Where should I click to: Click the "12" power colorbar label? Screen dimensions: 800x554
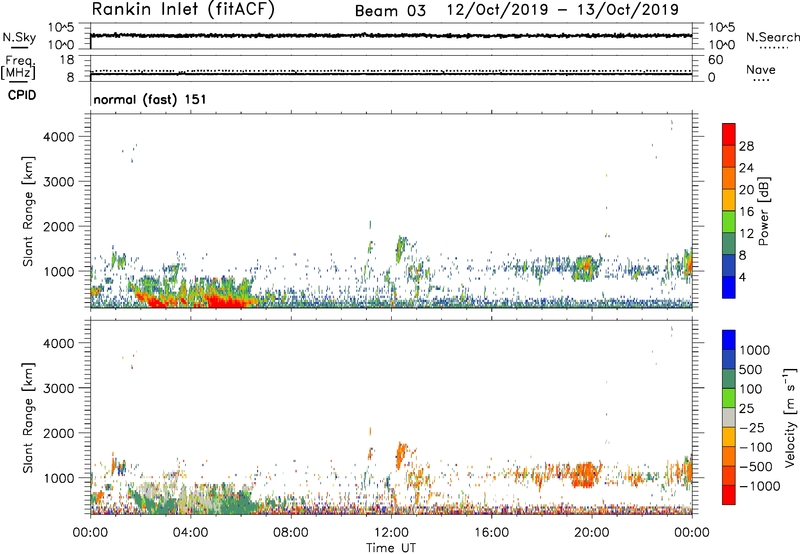pos(746,234)
